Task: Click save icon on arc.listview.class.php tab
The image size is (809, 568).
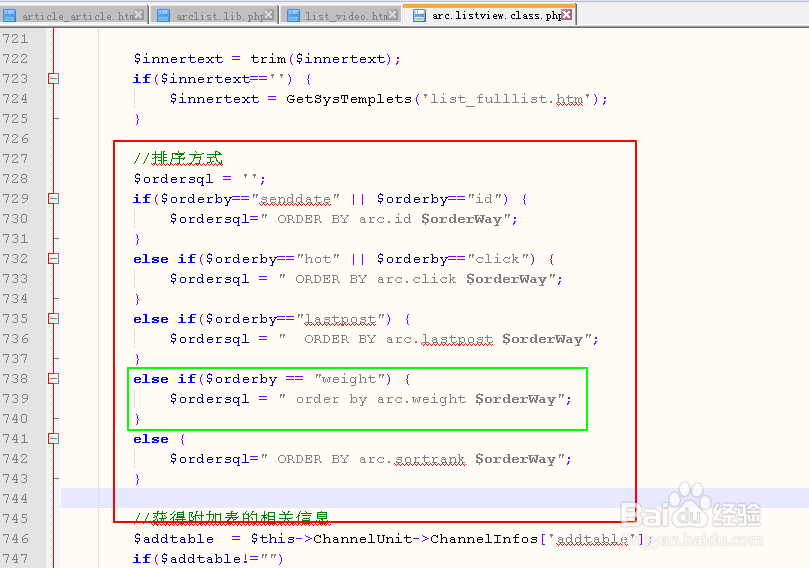Action: 419,15
